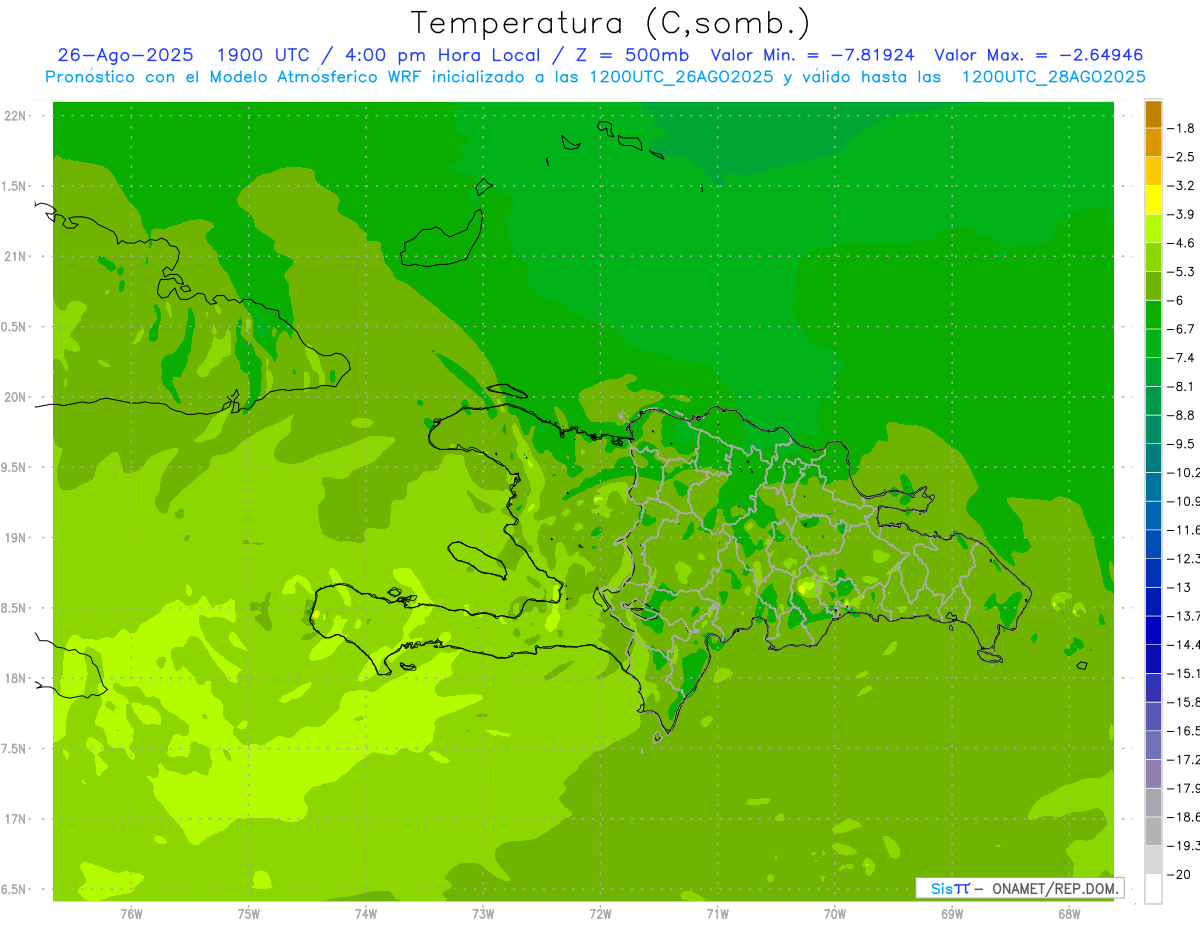Image resolution: width=1200 pixels, height=927 pixels.
Task: Click the '-8.1' color scale label
Action: pyautogui.click(x=1183, y=386)
